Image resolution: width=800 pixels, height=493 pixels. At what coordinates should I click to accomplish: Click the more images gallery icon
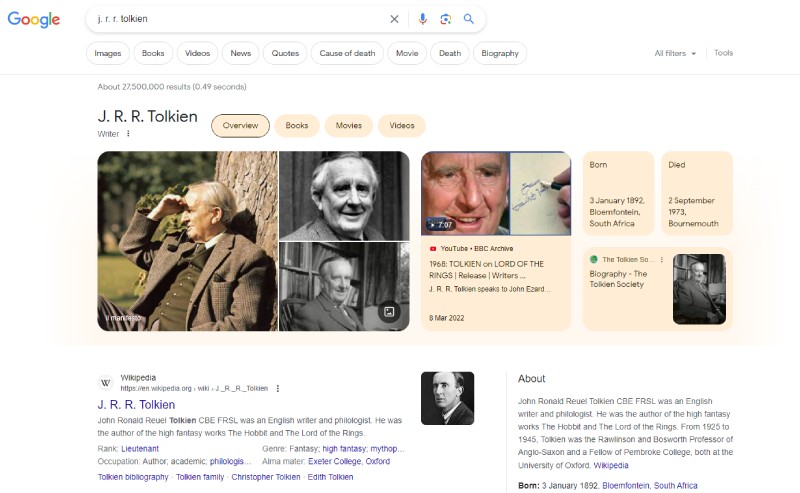coord(389,312)
